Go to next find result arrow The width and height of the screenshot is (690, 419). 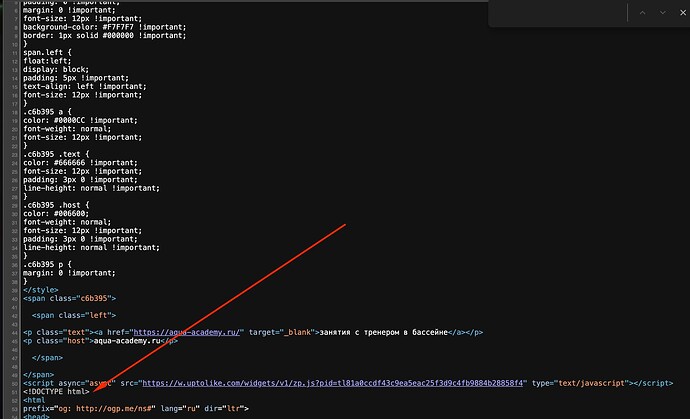[x=663, y=13]
